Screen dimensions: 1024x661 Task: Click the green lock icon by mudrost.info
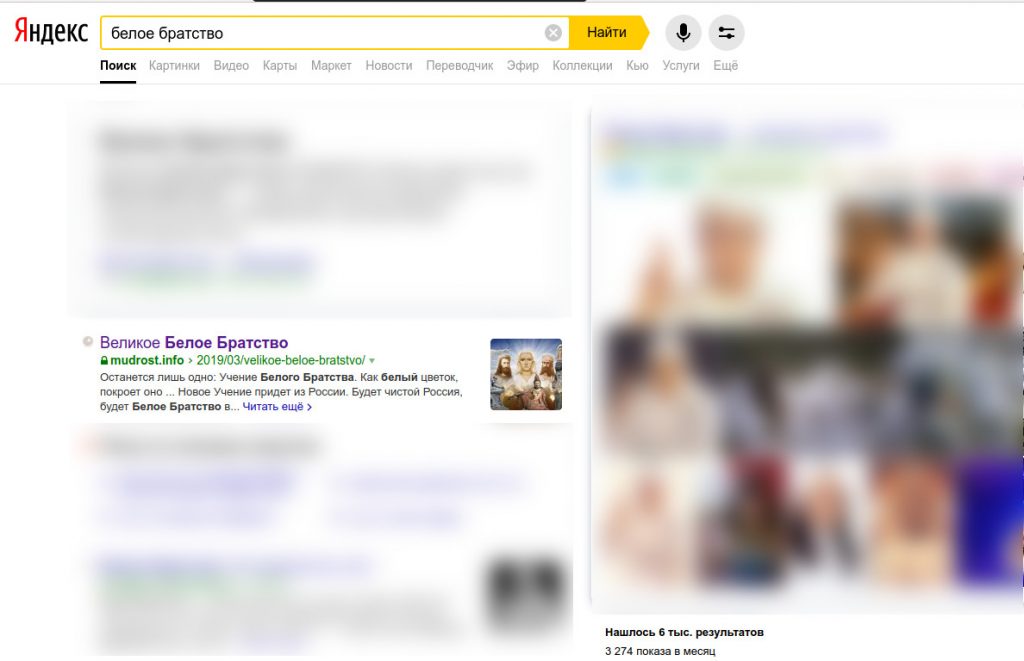(x=104, y=360)
